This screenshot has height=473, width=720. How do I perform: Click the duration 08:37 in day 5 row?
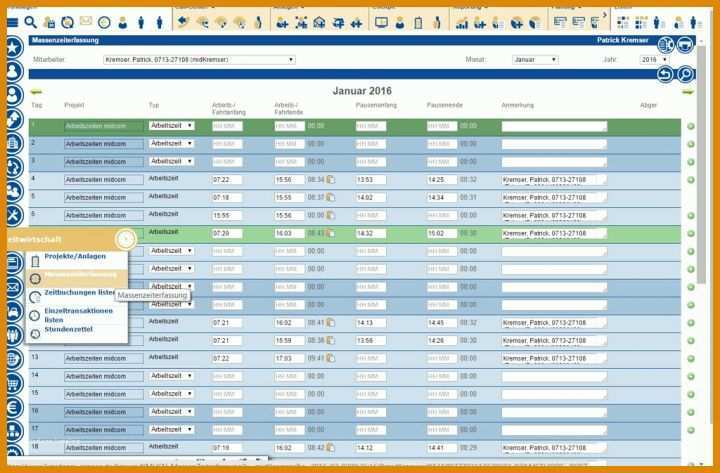click(316, 197)
